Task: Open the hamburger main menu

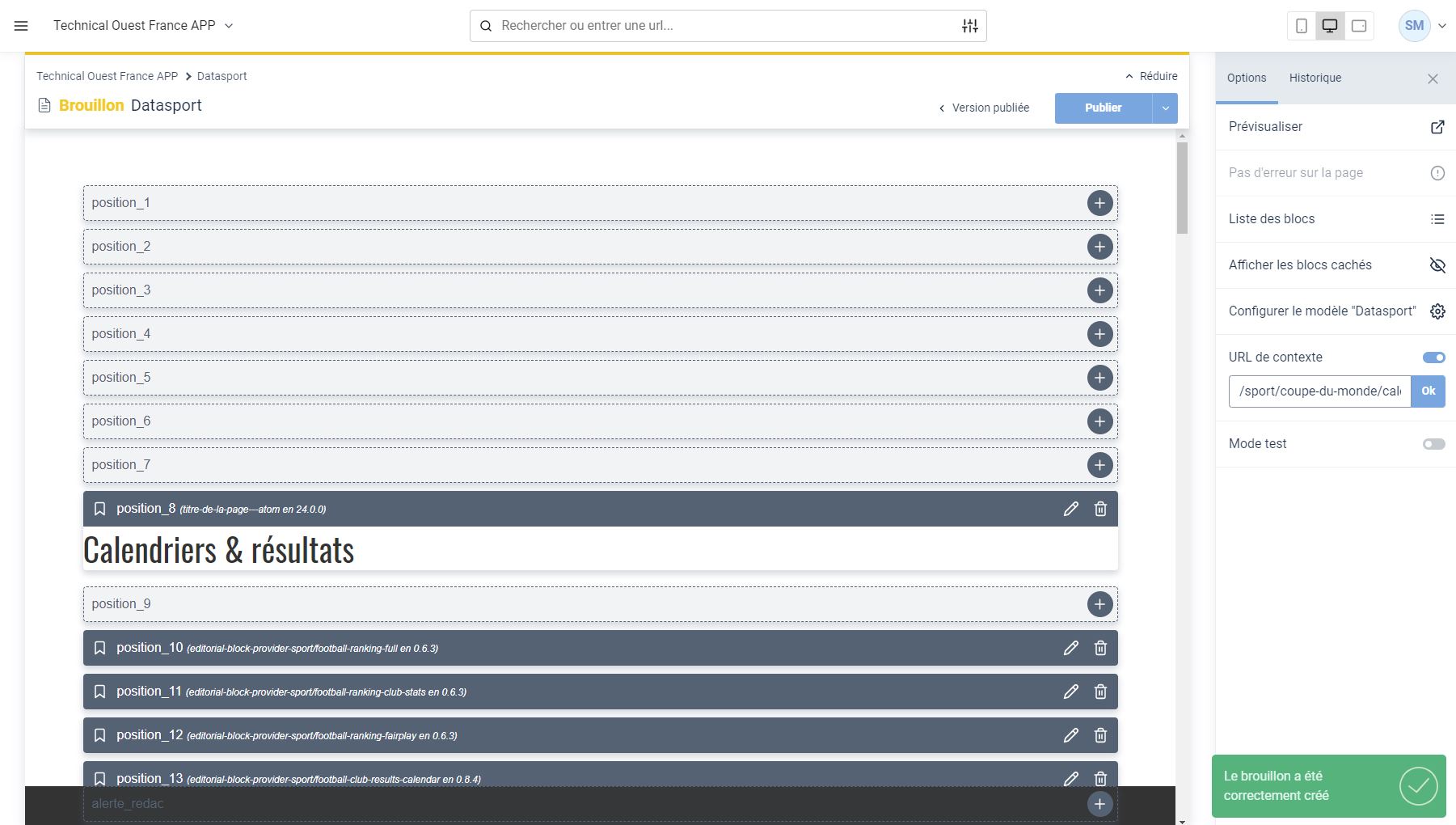Action: pos(21,26)
